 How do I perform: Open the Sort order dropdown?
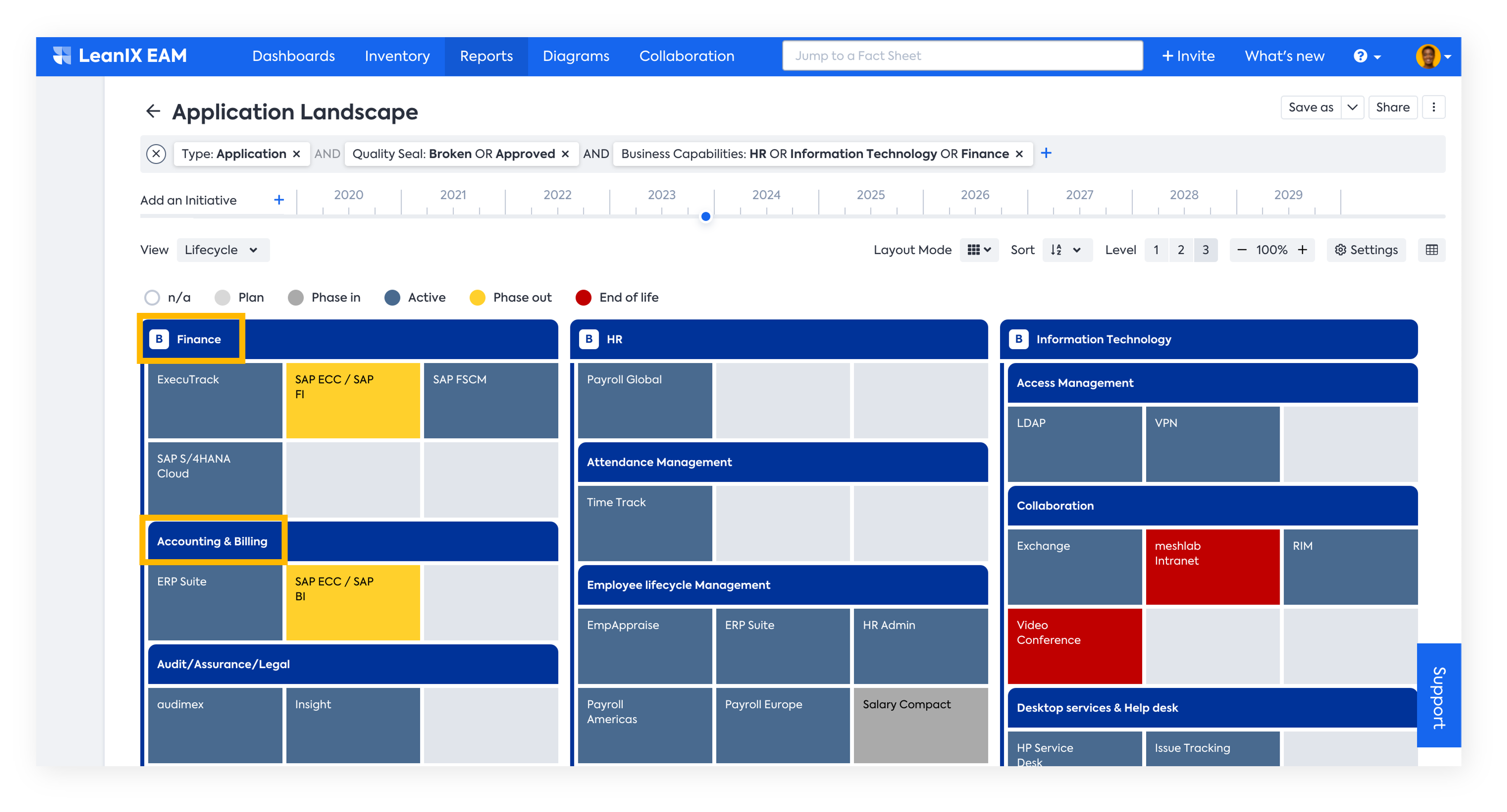1067,250
